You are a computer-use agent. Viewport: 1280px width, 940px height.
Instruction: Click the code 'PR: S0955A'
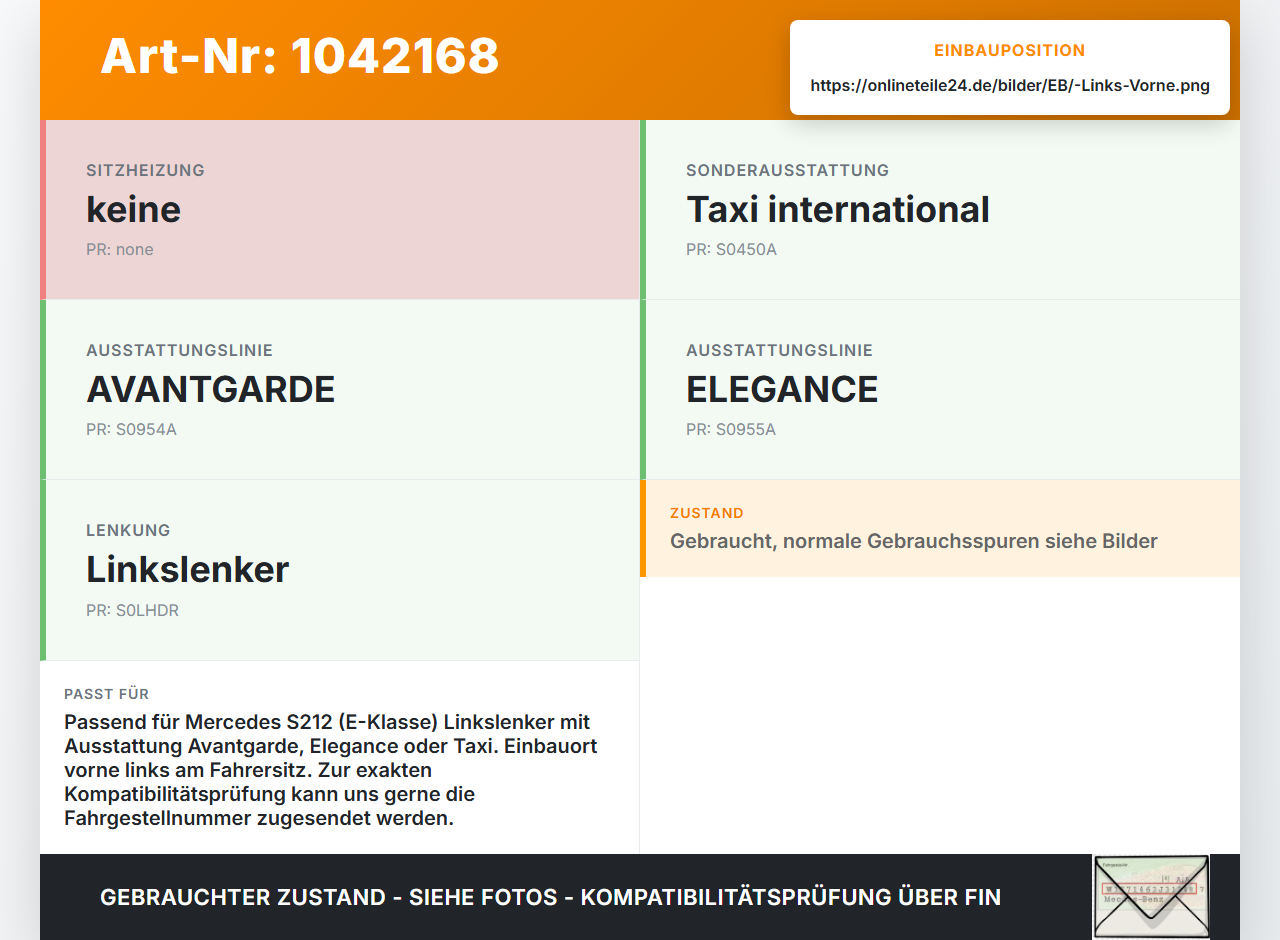[731, 429]
